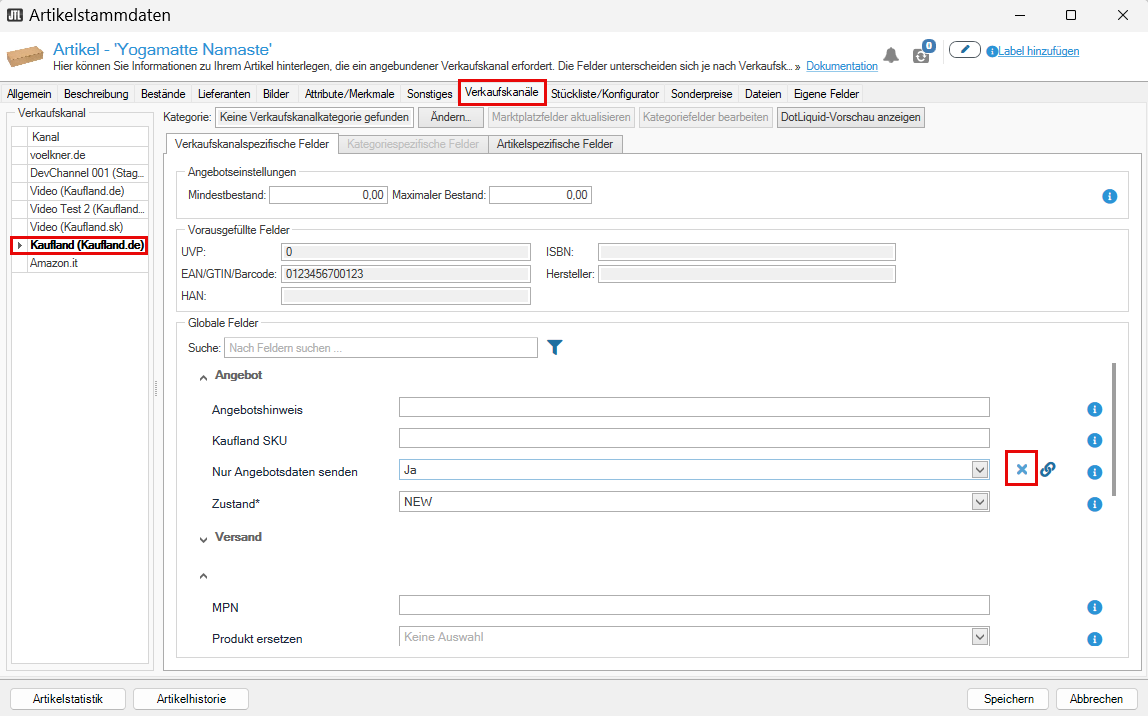Switch to the Sonderpreise tab
The height and width of the screenshot is (716, 1148).
701,94
